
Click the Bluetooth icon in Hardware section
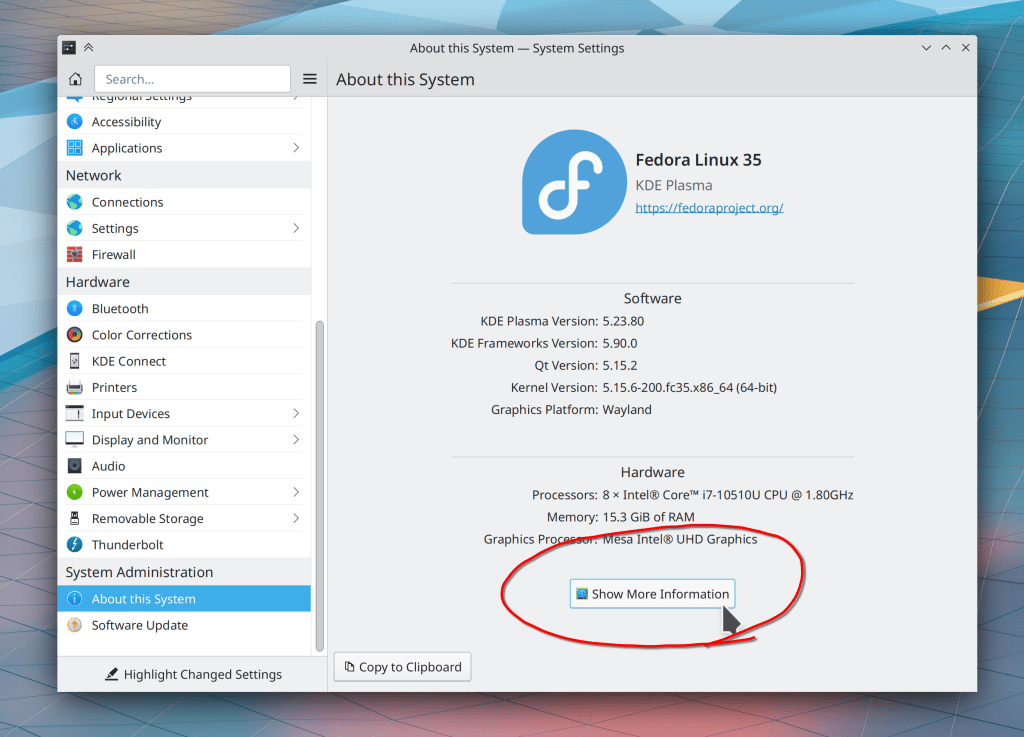pos(75,309)
